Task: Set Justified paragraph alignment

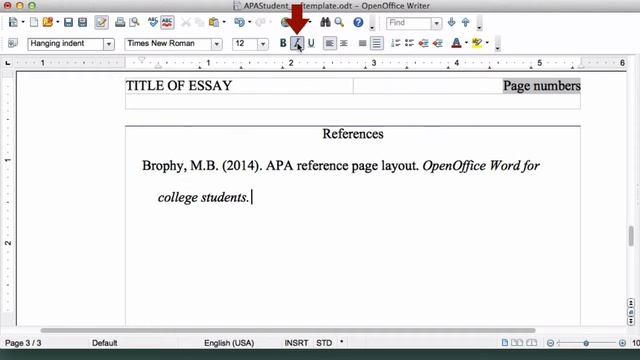Action: [376, 43]
